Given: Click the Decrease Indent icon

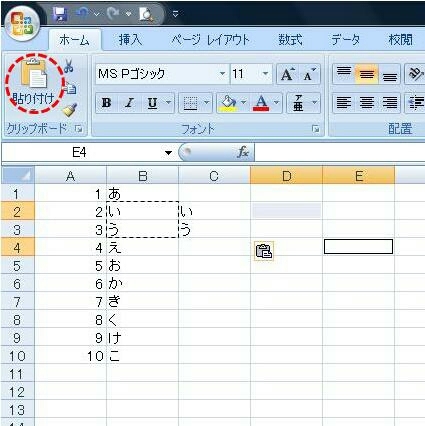Looking at the screenshot, I should 416,103.
